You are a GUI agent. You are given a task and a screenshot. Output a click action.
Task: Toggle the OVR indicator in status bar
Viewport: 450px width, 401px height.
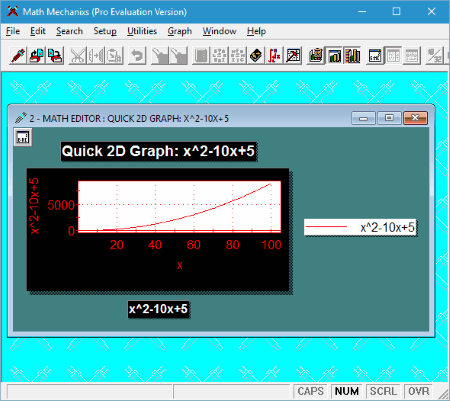click(x=419, y=391)
